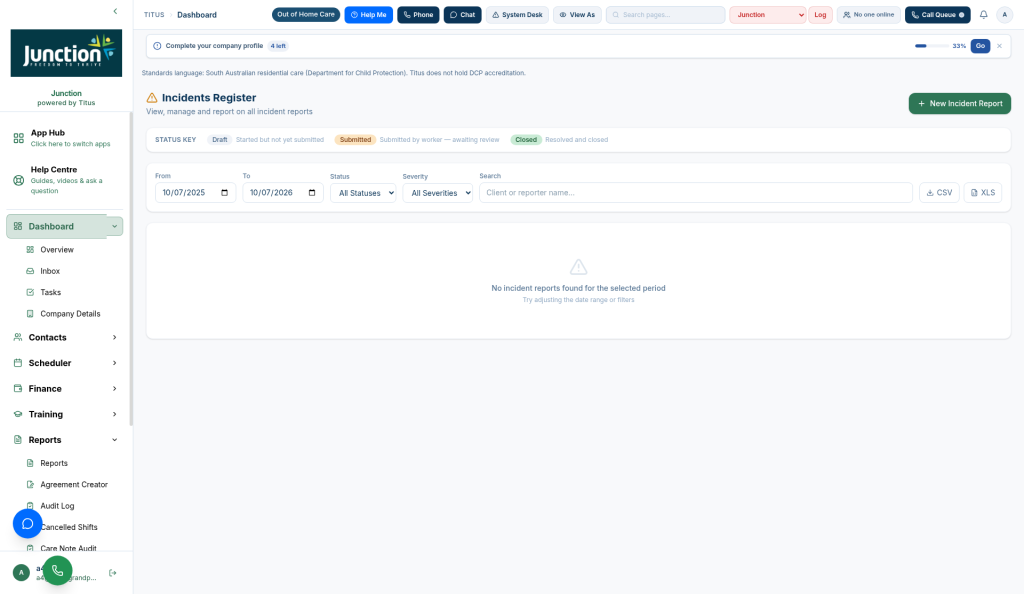The height and width of the screenshot is (594, 1024).
Task: Open the floating blue chat bubble
Action: (27, 524)
